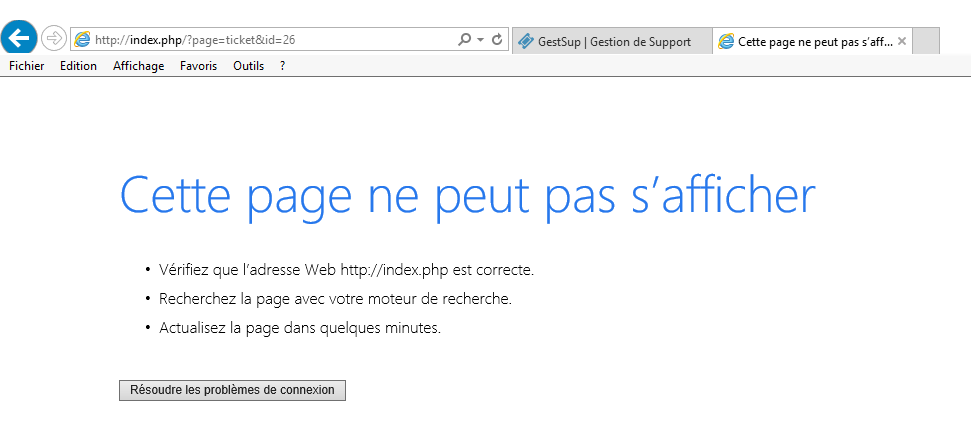Image resolution: width=971 pixels, height=426 pixels.
Task: Close the 'Cette page ne peut pas' tab
Action: pos(902,41)
